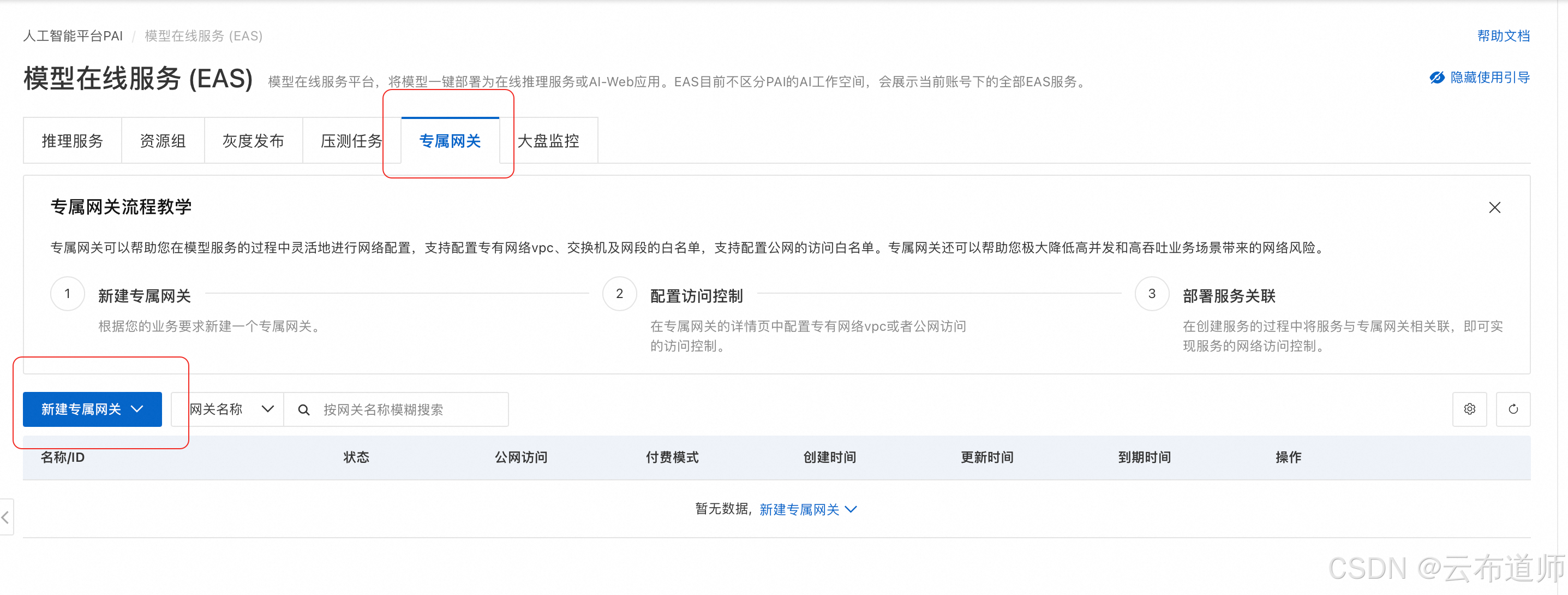Click step 2 circle in tutorial
Screen dimensions: 1568x595
point(619,294)
